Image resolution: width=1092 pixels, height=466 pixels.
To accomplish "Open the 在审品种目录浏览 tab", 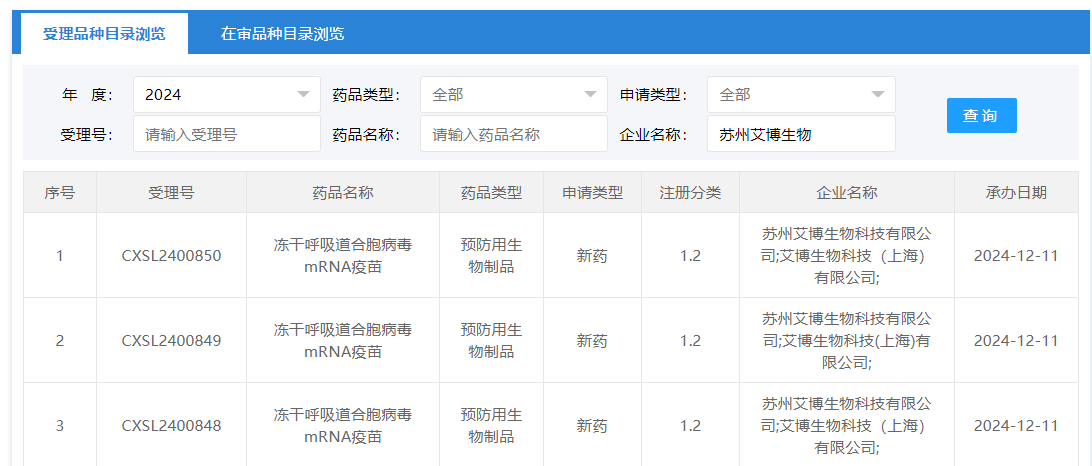I will point(282,33).
